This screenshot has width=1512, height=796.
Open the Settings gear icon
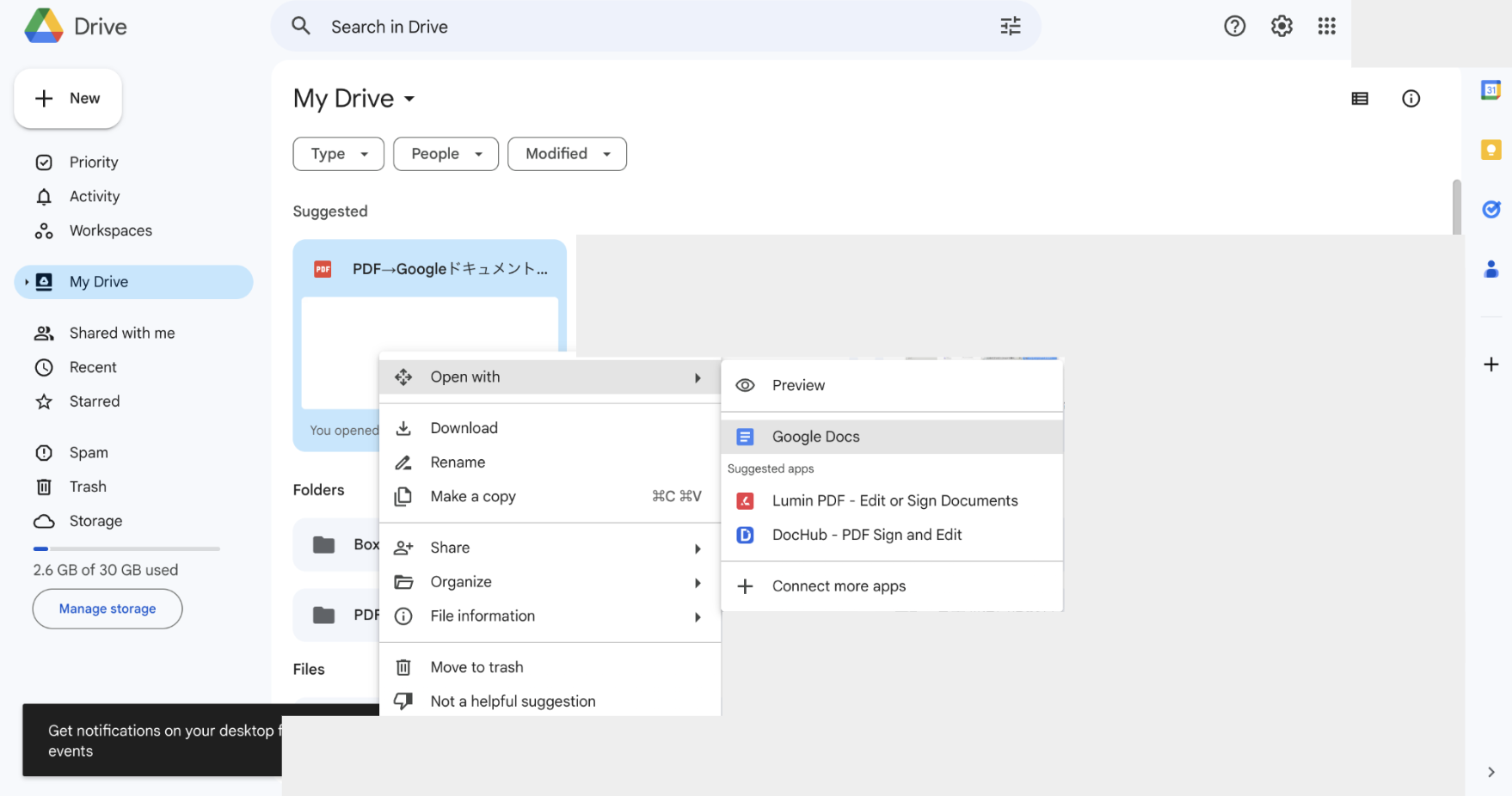(x=1282, y=27)
